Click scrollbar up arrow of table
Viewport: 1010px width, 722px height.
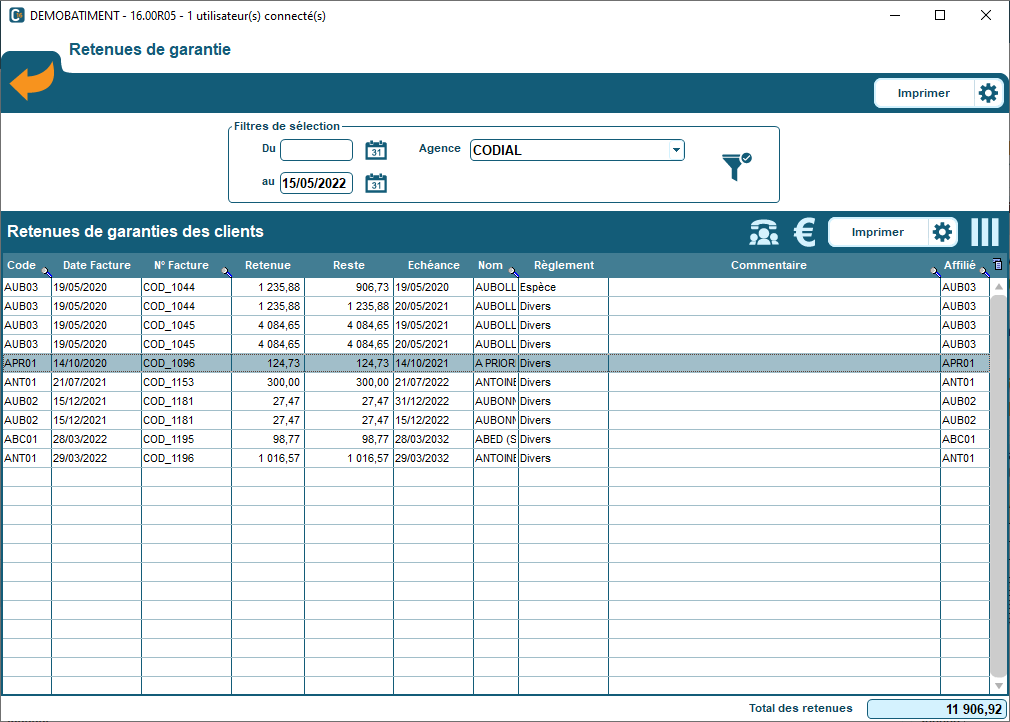(x=998, y=286)
